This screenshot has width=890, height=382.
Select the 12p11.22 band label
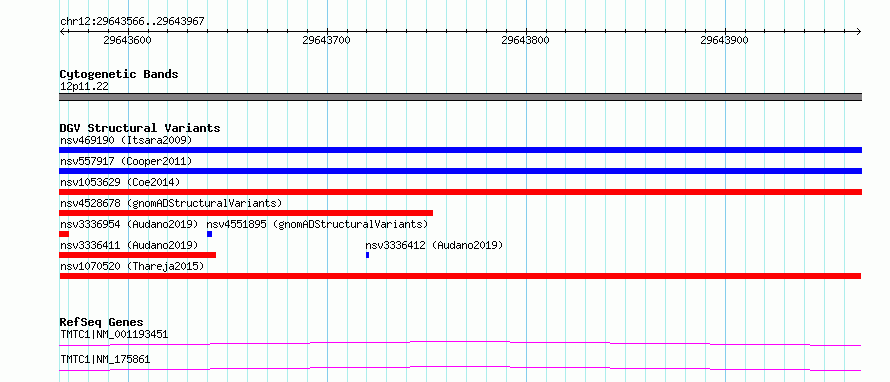pos(84,87)
